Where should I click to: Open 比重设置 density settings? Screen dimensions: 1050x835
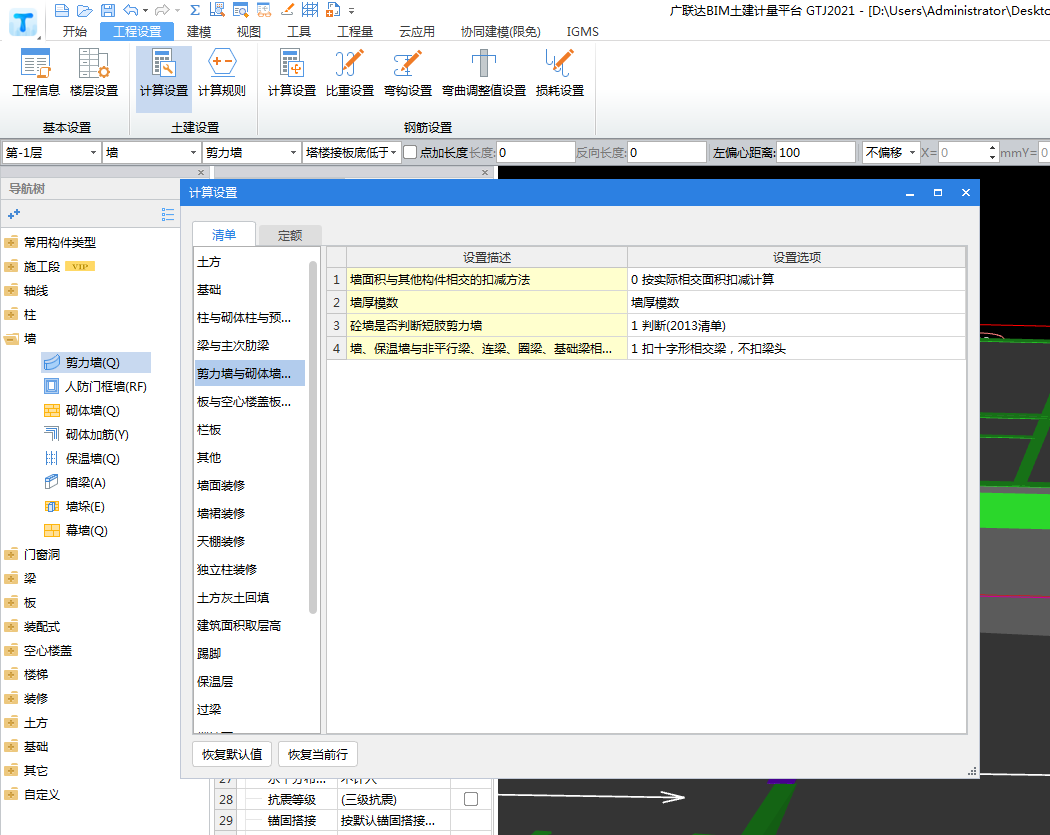(350, 73)
